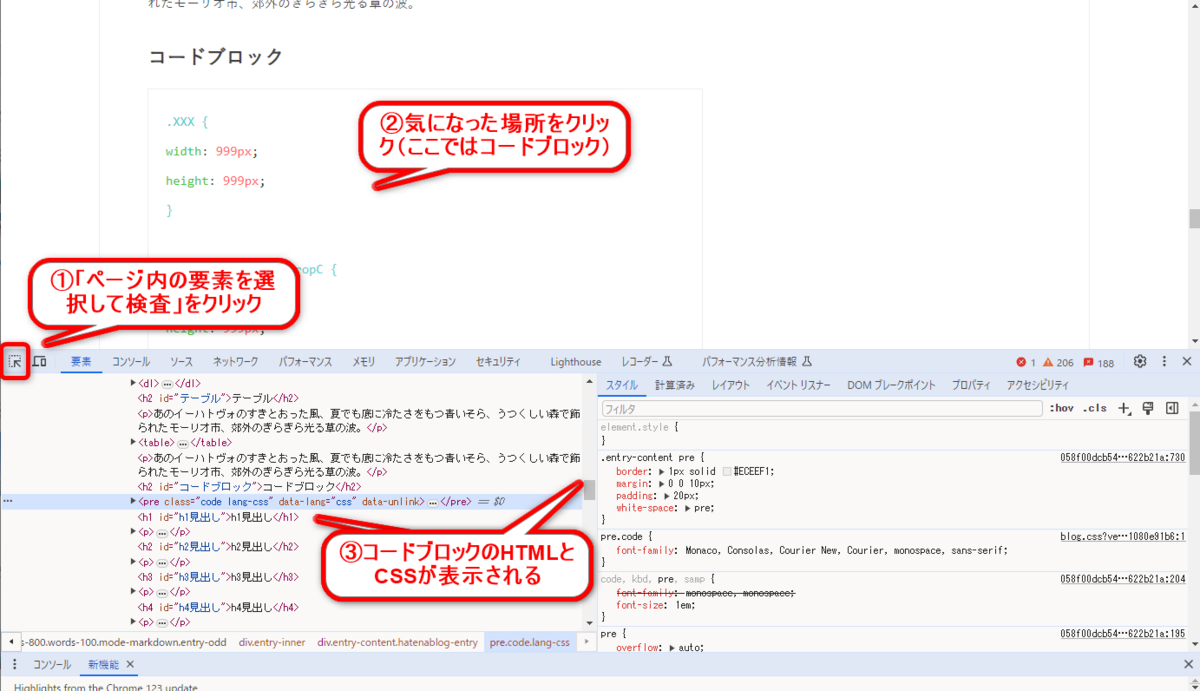Viewport: 1200px width, 691px height.
Task: Click the ellipsis inside the pre element
Action: coord(433,501)
